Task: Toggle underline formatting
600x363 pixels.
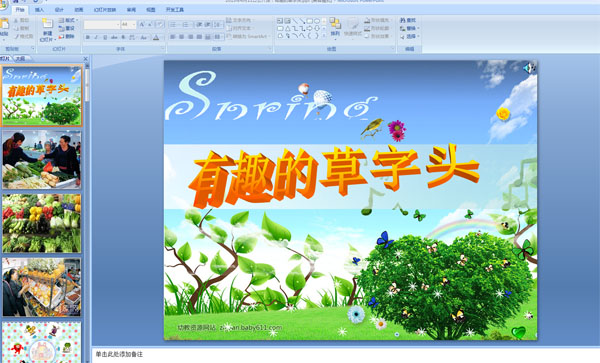Action: coord(105,37)
